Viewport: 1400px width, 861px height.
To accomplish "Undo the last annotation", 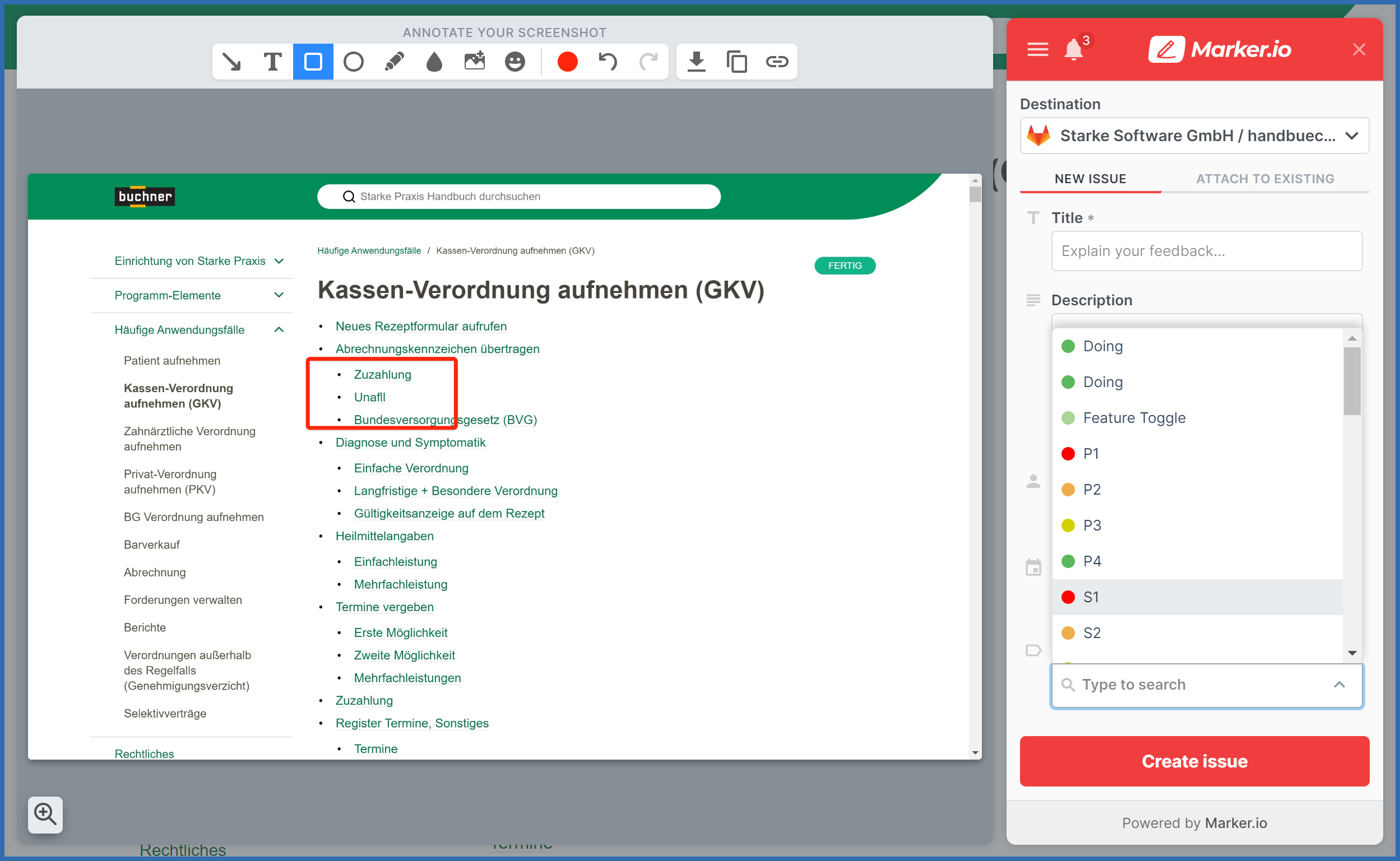I will (x=608, y=62).
